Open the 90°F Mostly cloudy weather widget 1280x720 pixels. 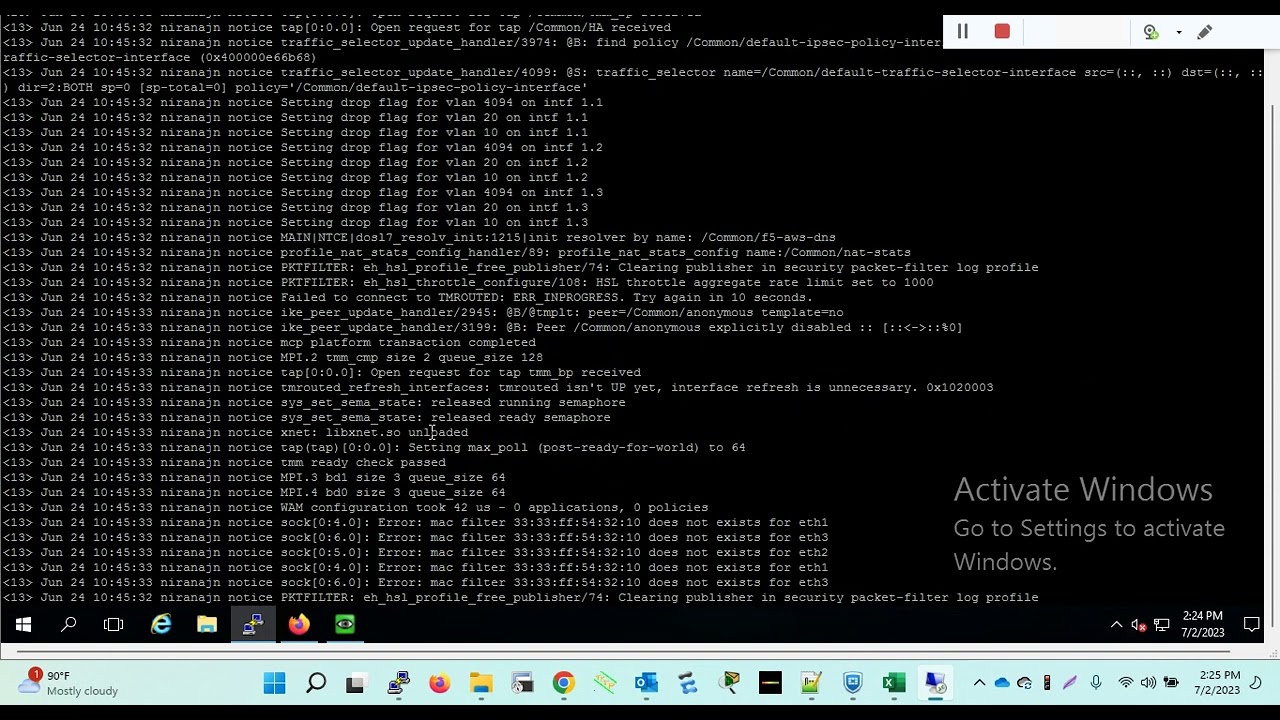(69, 683)
